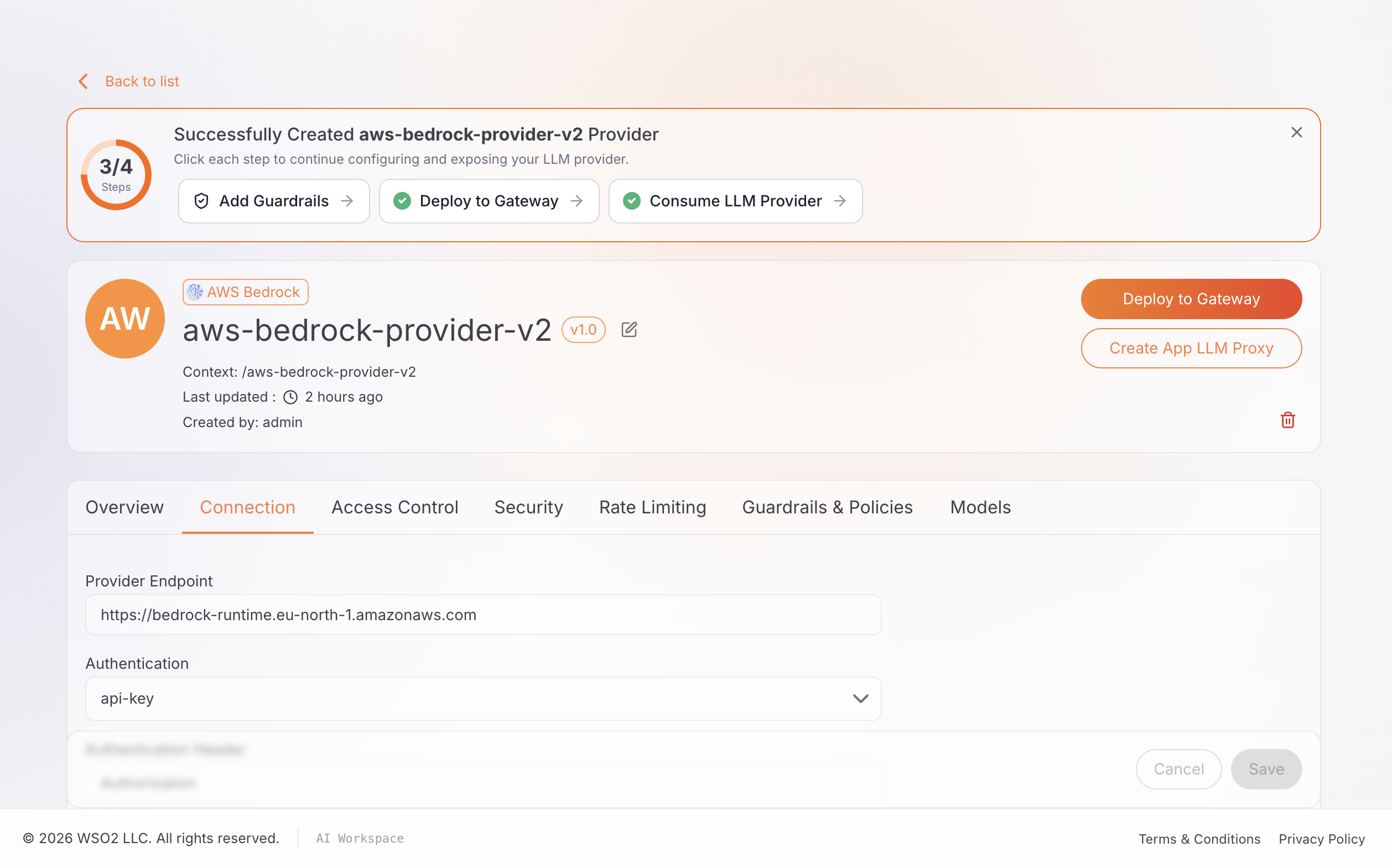
Task: Click the clock icon beside Last updated
Action: 290,397
